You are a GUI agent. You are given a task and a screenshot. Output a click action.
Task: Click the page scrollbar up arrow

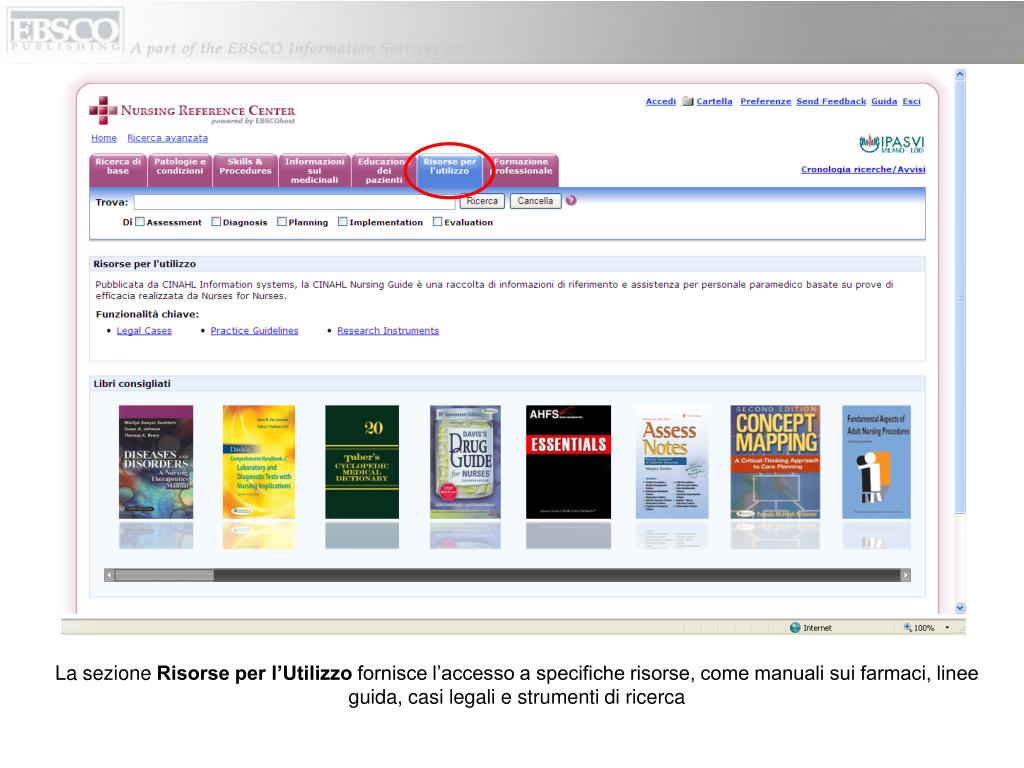point(959,74)
